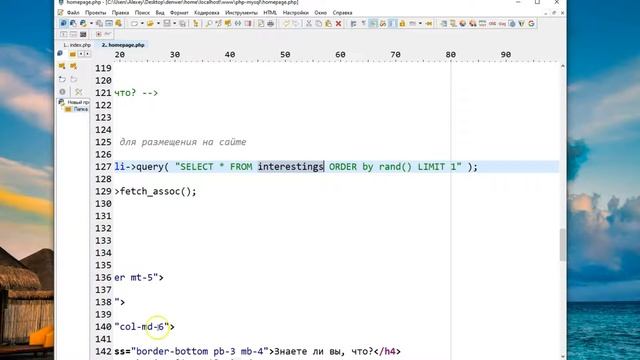This screenshot has width=640, height=360.
Task: Click the dark terminal icon in second toolbar row
Action: pyautogui.click(x=83, y=34)
